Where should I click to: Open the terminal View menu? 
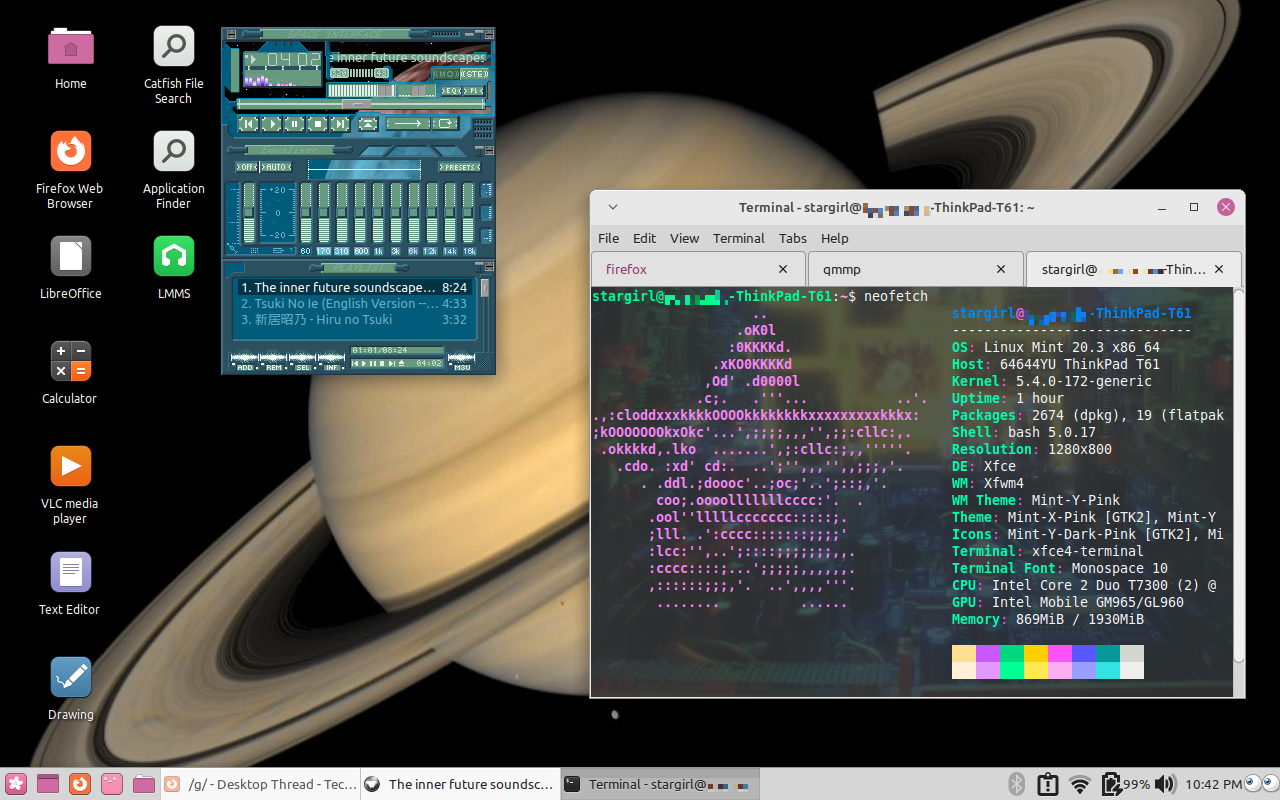click(685, 238)
